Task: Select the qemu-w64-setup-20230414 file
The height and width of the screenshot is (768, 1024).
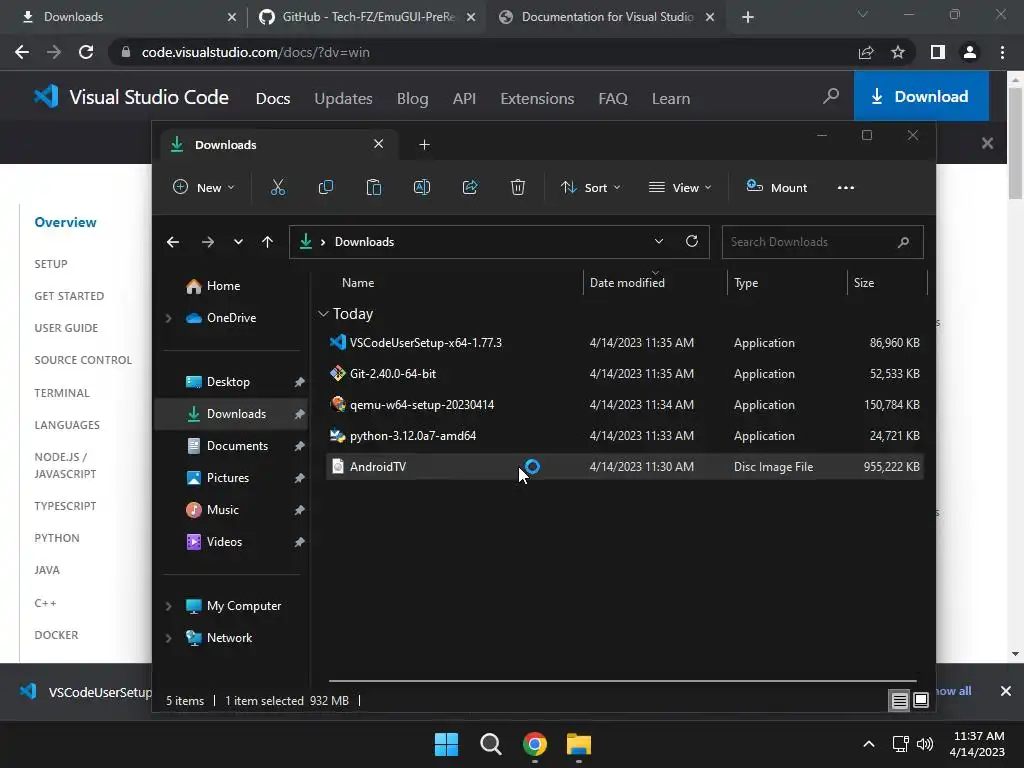Action: pyautogui.click(x=625, y=405)
